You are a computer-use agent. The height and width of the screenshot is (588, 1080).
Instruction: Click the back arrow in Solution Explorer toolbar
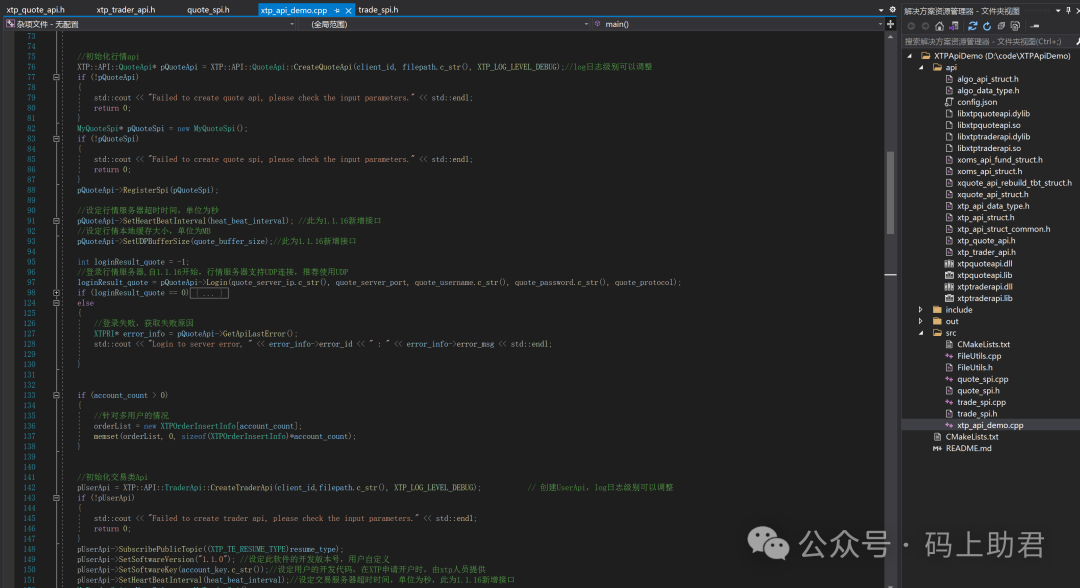point(911,26)
